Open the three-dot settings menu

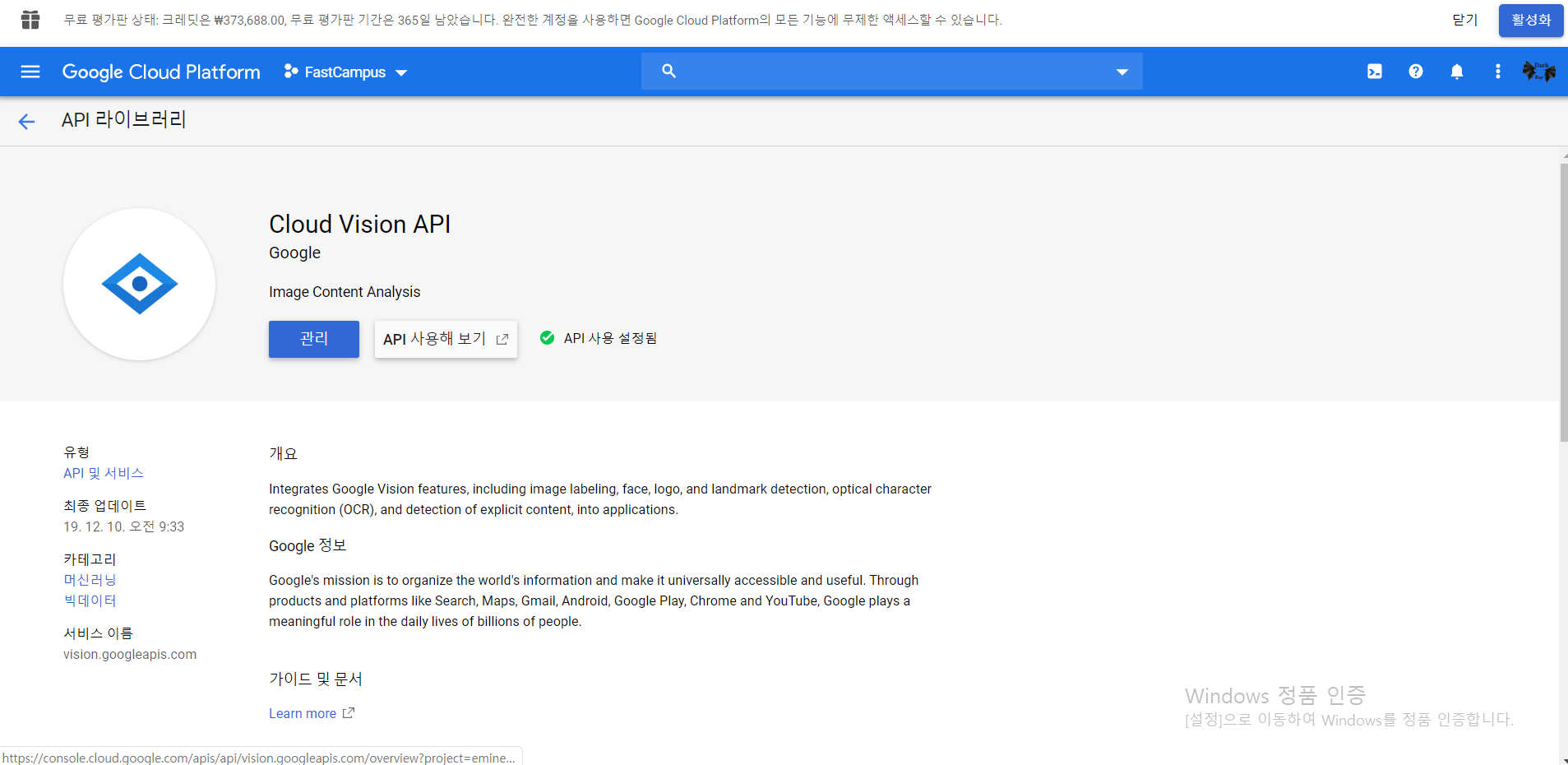(1498, 72)
